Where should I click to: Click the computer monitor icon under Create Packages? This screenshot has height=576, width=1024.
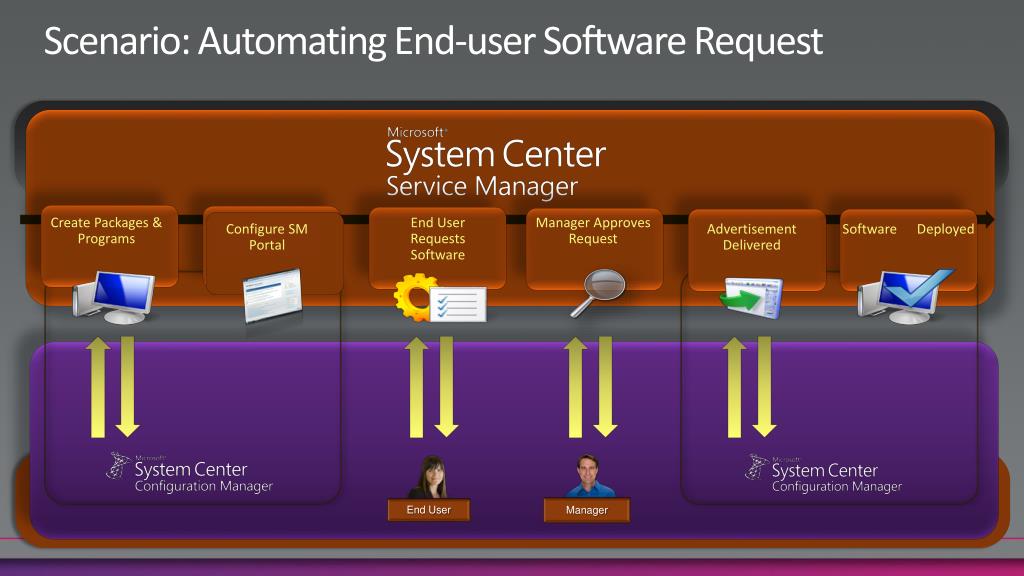[x=114, y=298]
